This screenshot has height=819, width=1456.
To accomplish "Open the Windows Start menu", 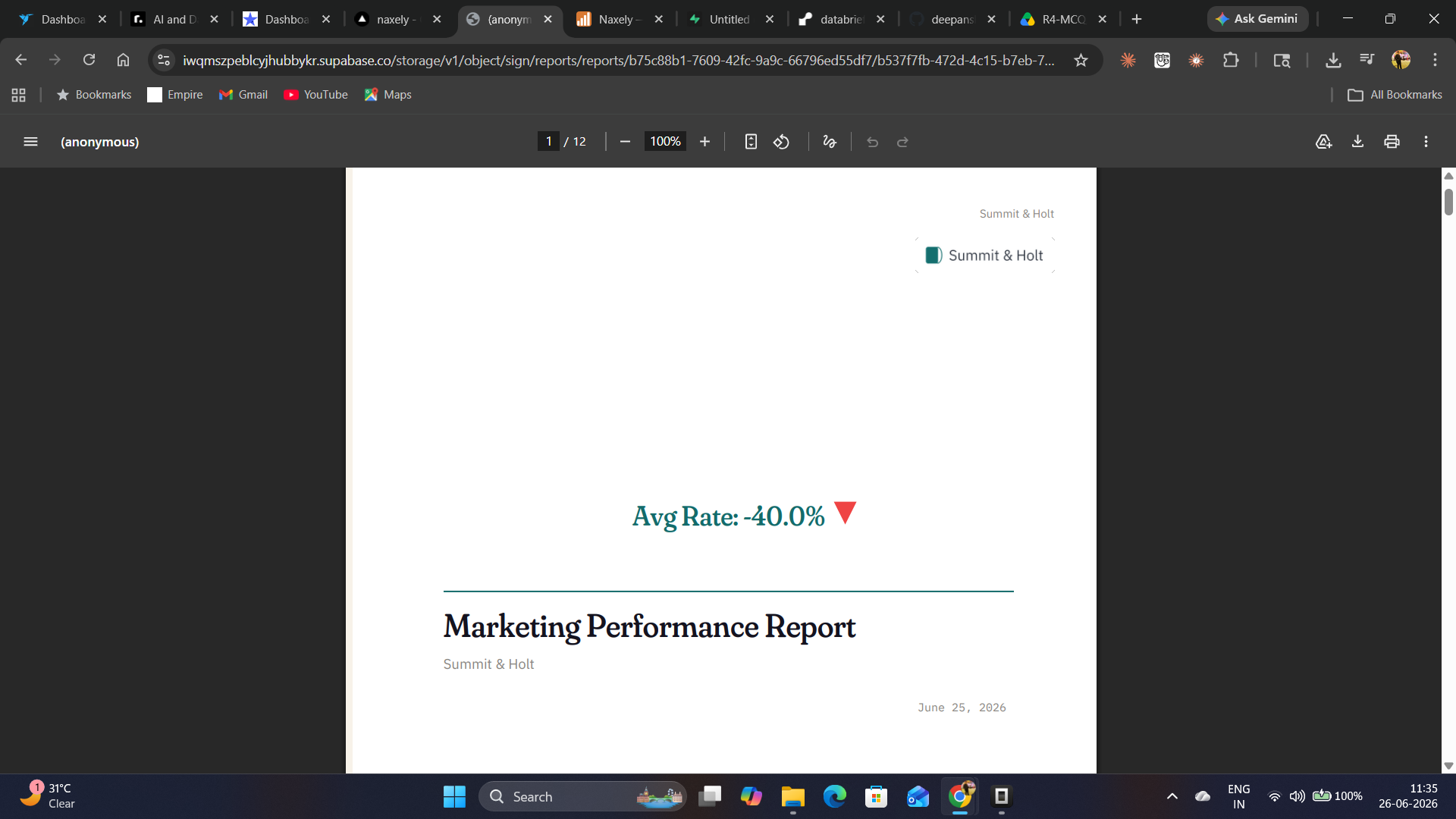I will click(x=454, y=796).
